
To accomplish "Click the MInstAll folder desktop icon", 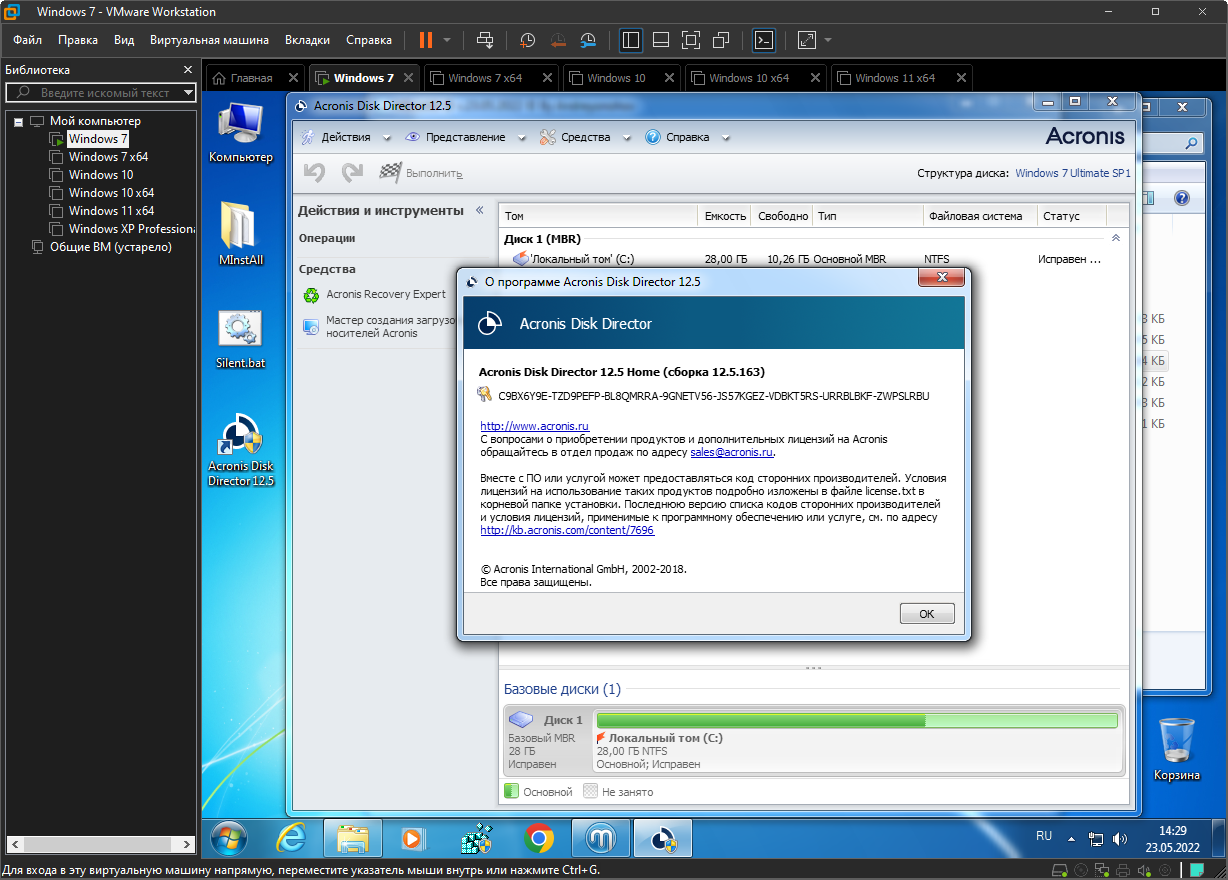I will coord(240,225).
